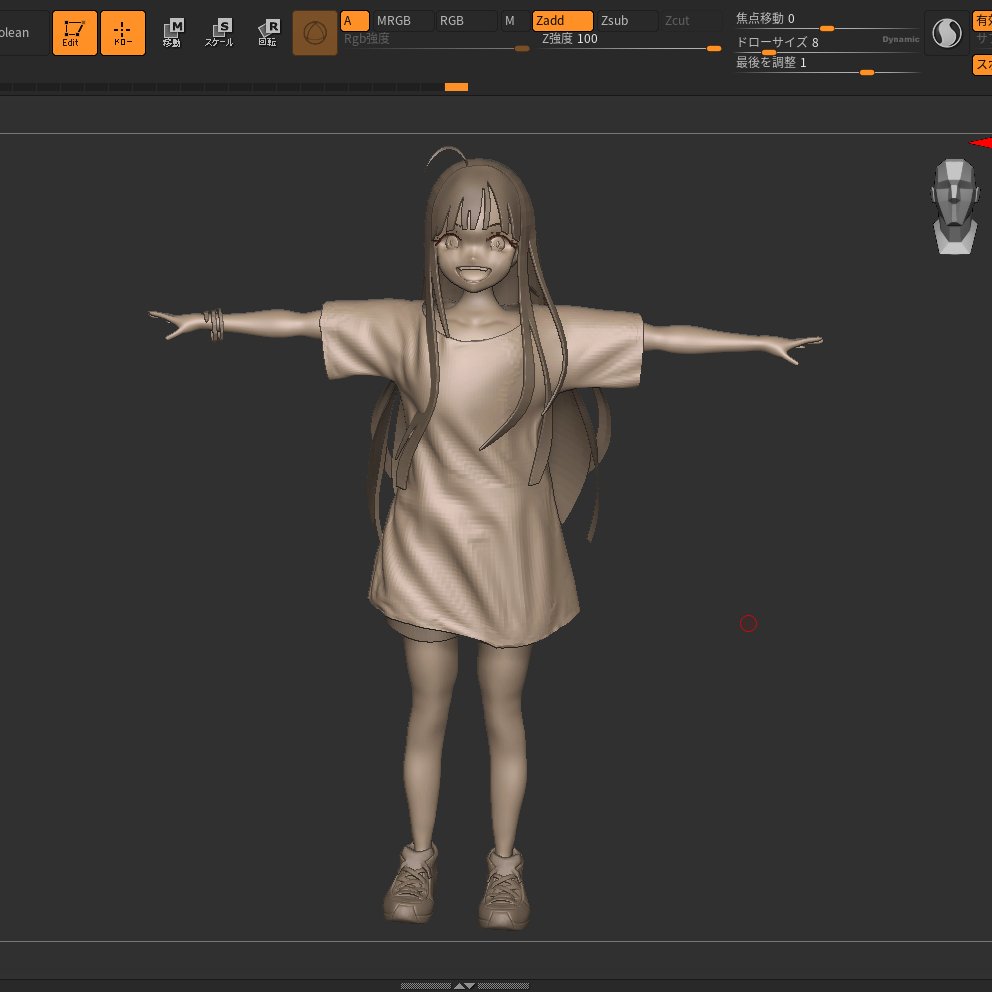Screen dimensions: 992x992
Task: Adjust the Z強度 100 slider
Action: pos(631,42)
